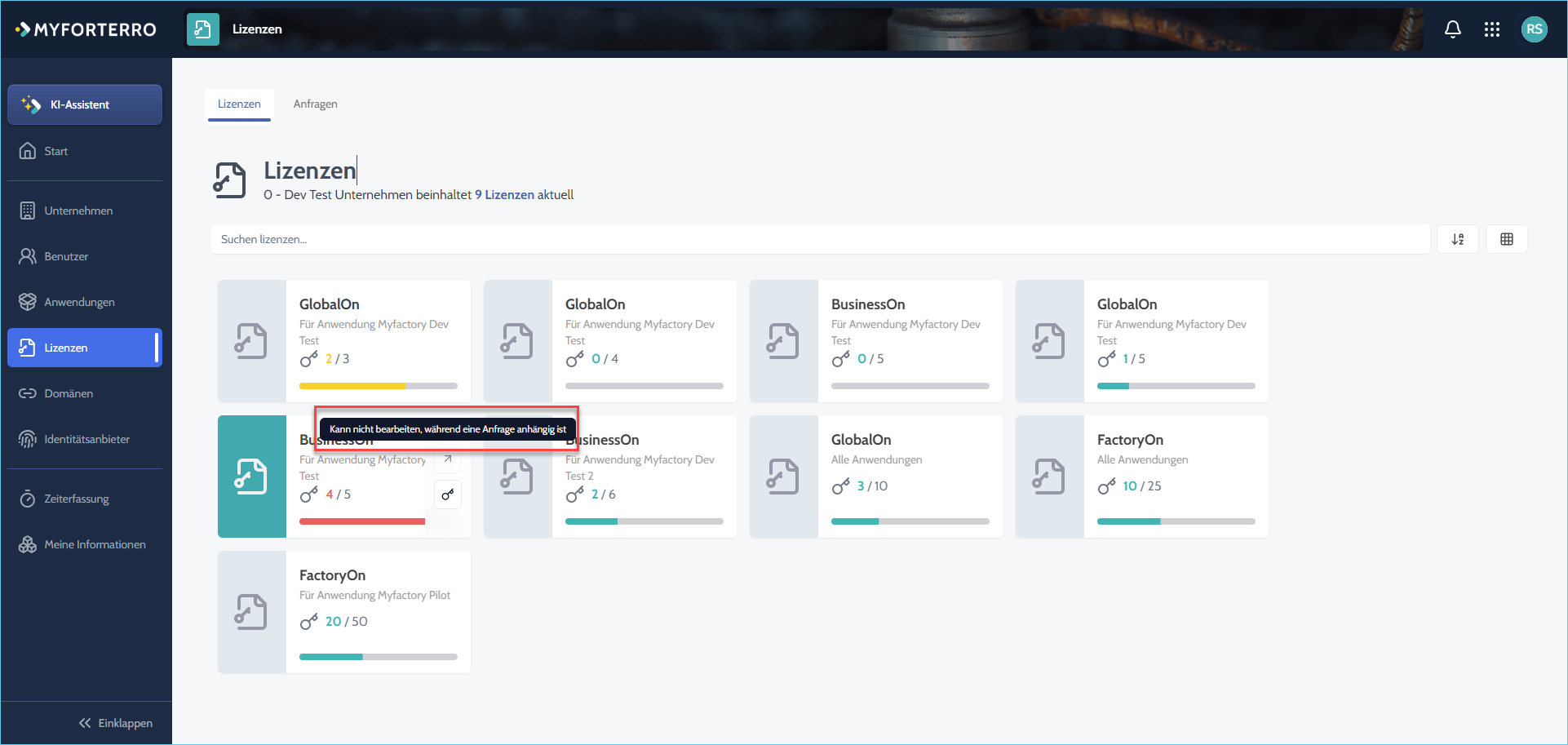Image resolution: width=1568 pixels, height=745 pixels.
Task: Open Anwendungen in the sidebar
Action: point(85,302)
